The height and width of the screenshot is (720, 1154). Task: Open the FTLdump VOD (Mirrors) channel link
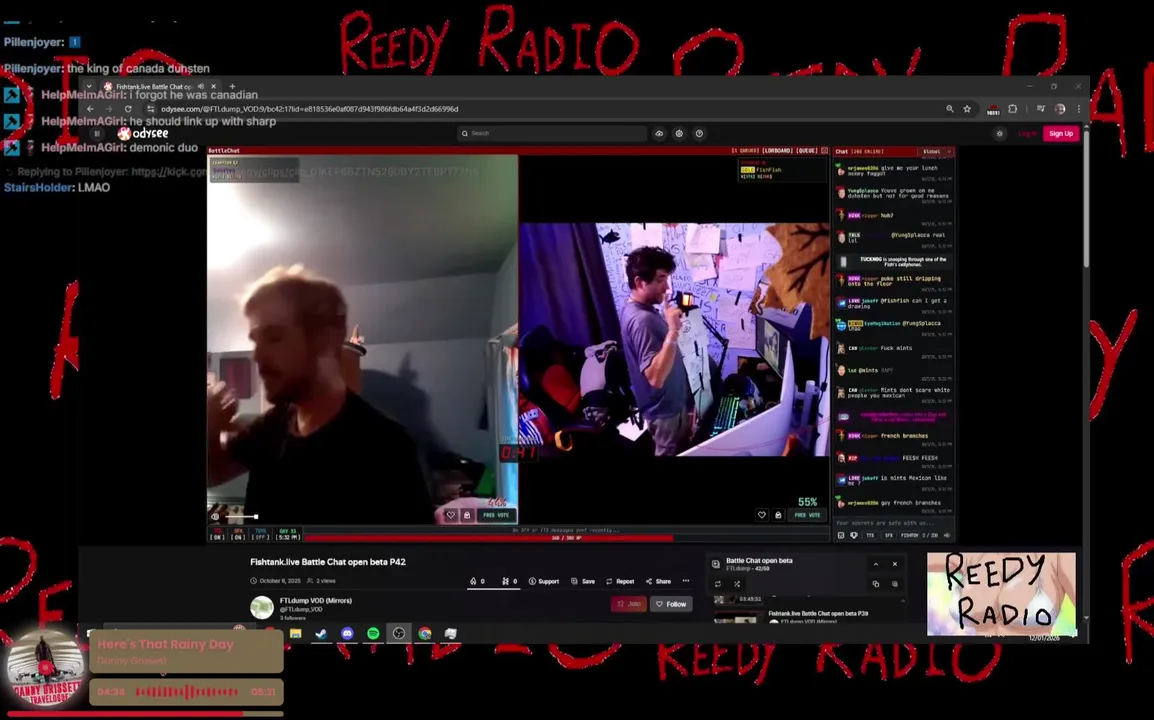click(x=316, y=601)
